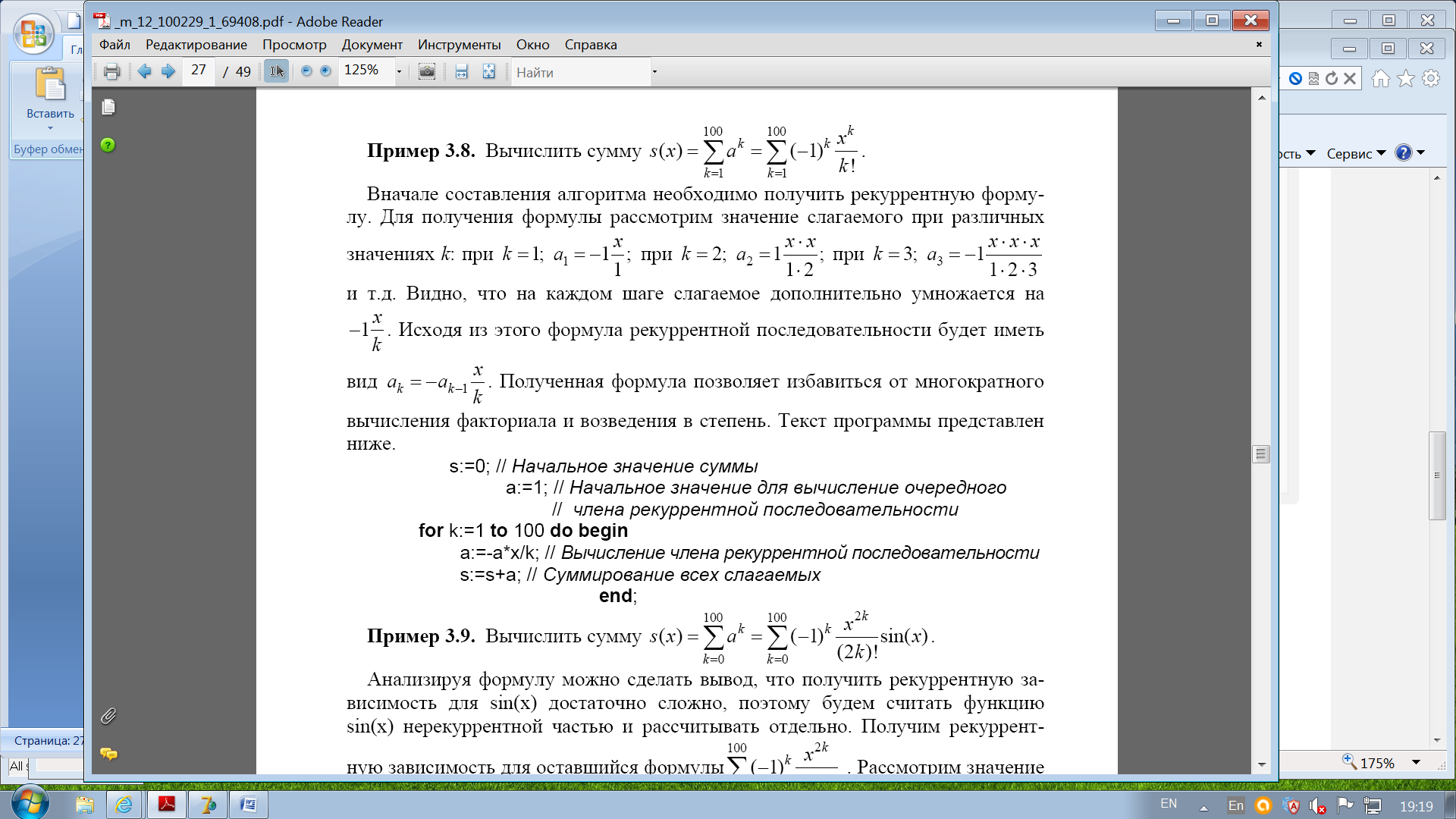Close the document with the menu bar x

click(1259, 45)
